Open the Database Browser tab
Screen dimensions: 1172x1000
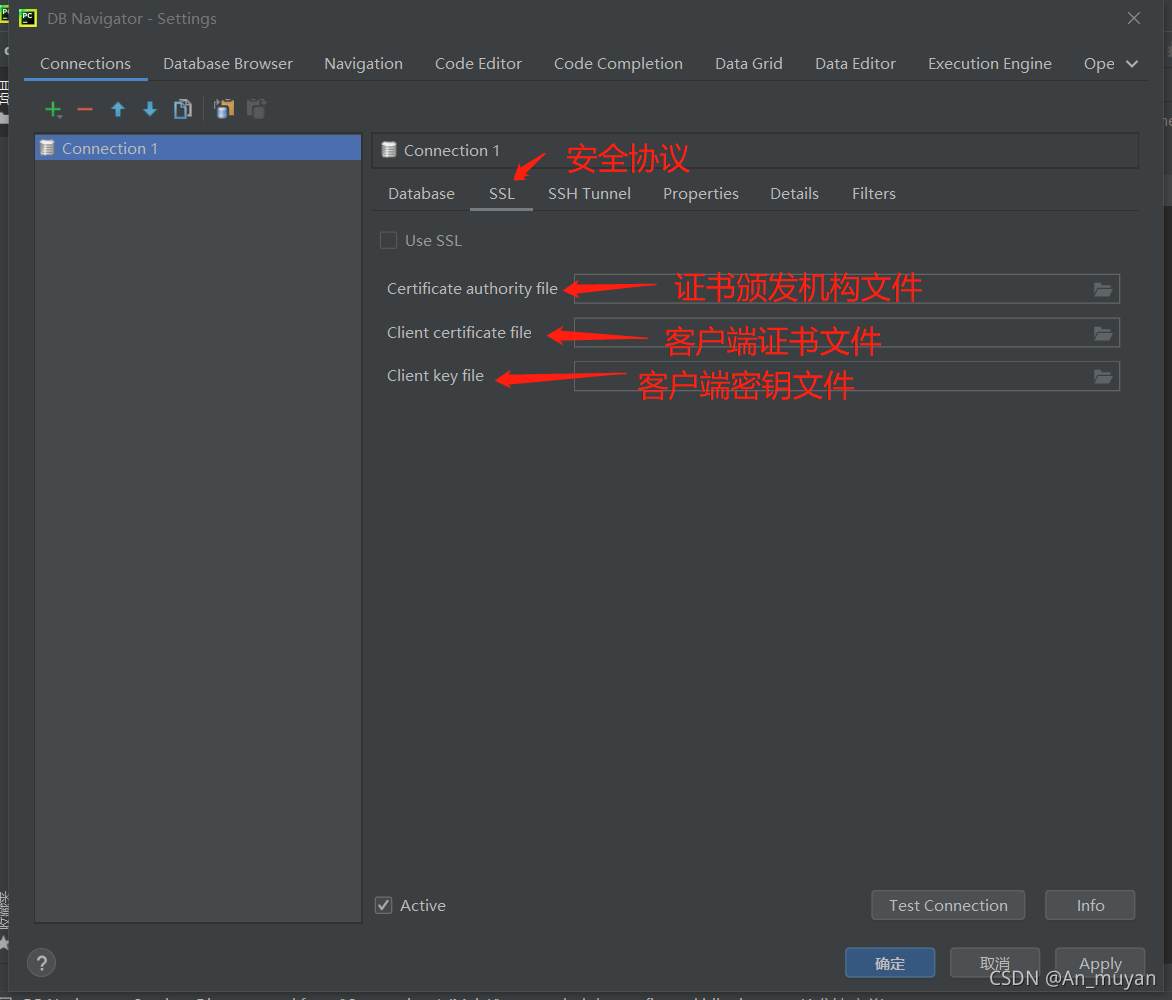pos(228,64)
